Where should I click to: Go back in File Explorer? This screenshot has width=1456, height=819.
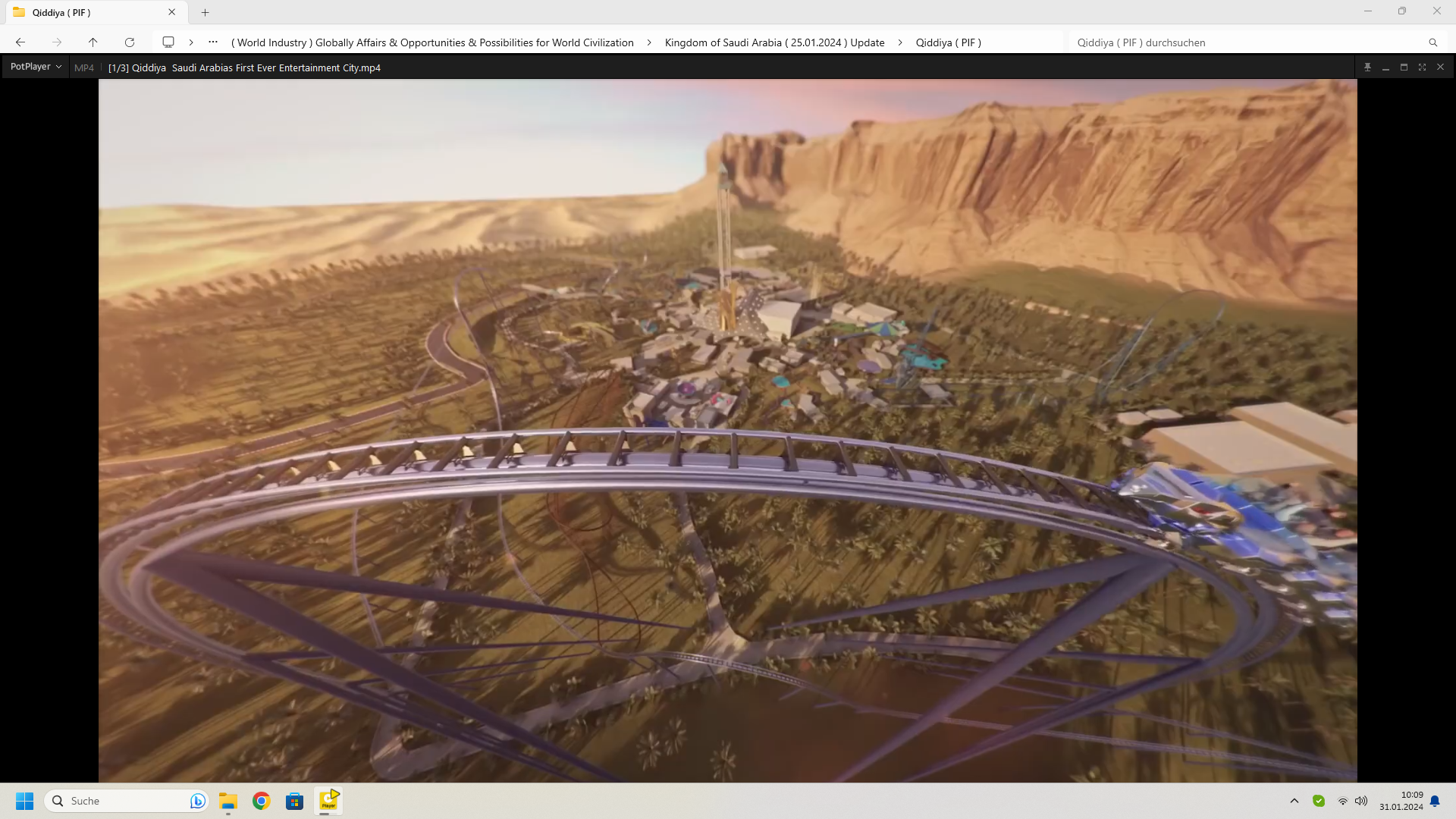[x=20, y=42]
